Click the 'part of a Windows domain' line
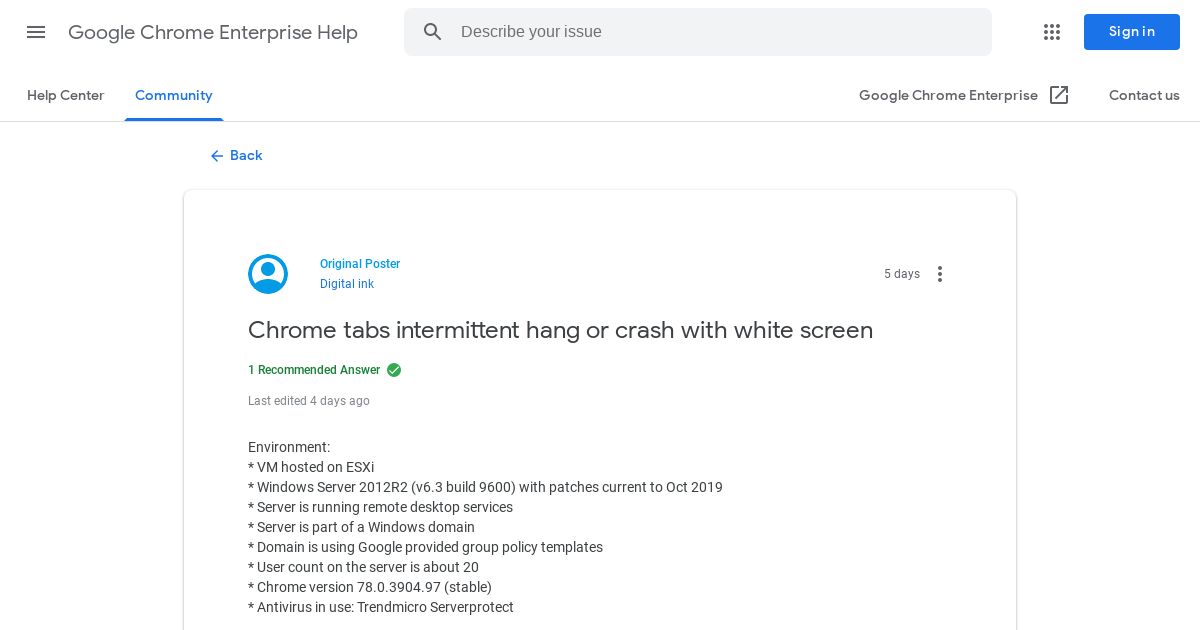Screen dimensions: 1200x630 pos(361,527)
